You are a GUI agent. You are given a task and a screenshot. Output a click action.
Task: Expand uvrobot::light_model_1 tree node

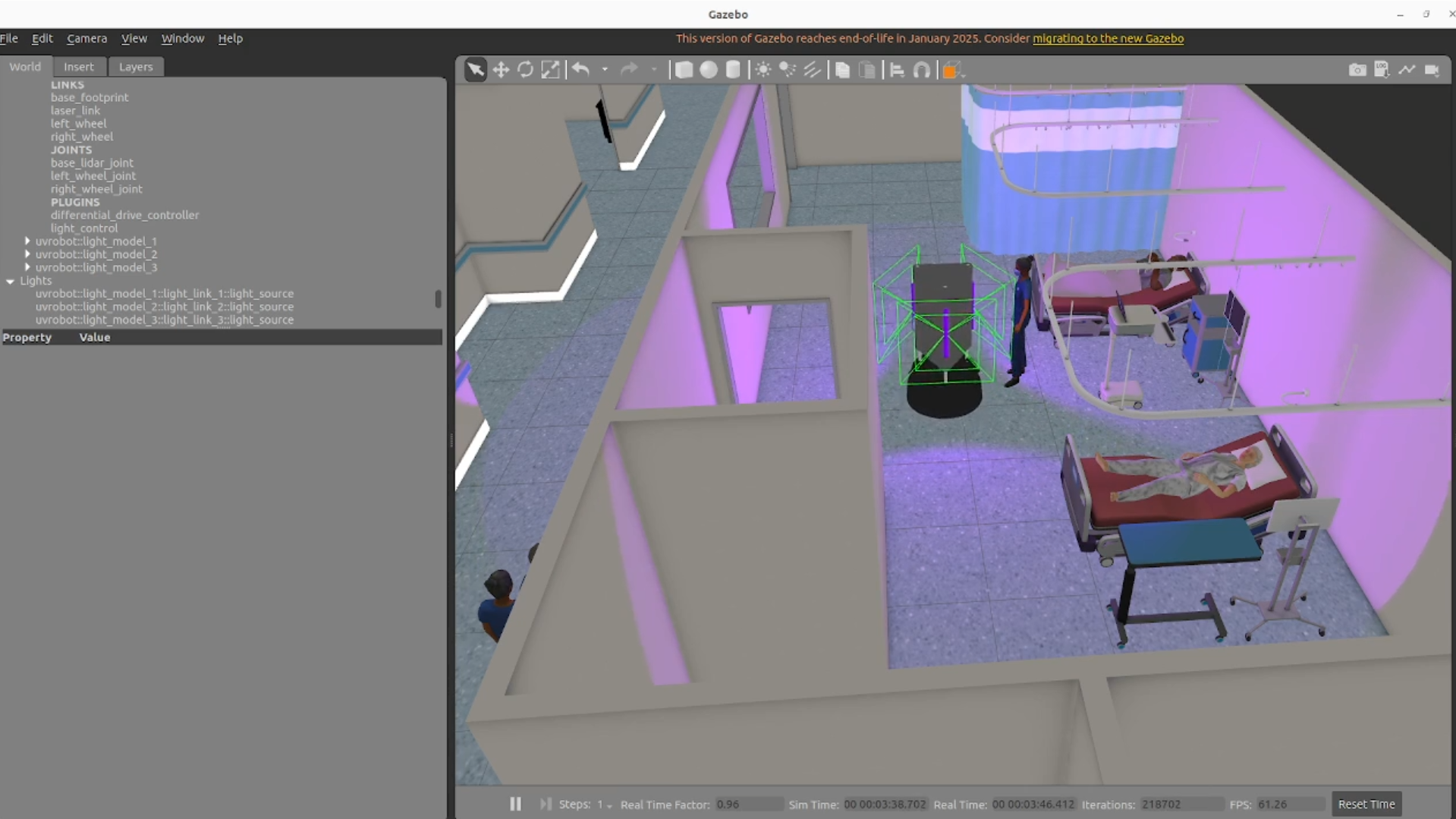coord(27,241)
